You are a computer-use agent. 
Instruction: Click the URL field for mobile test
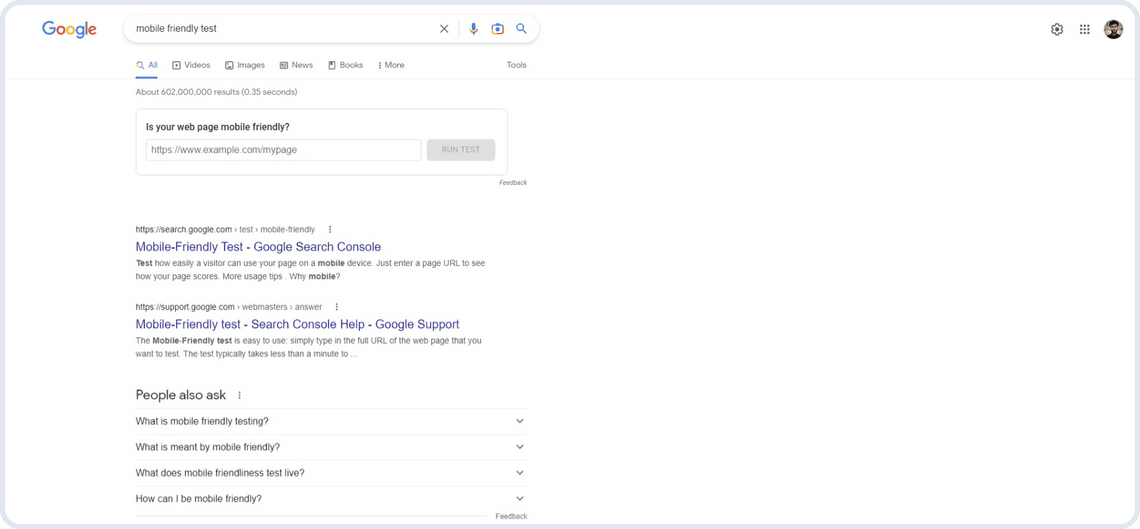(283, 150)
